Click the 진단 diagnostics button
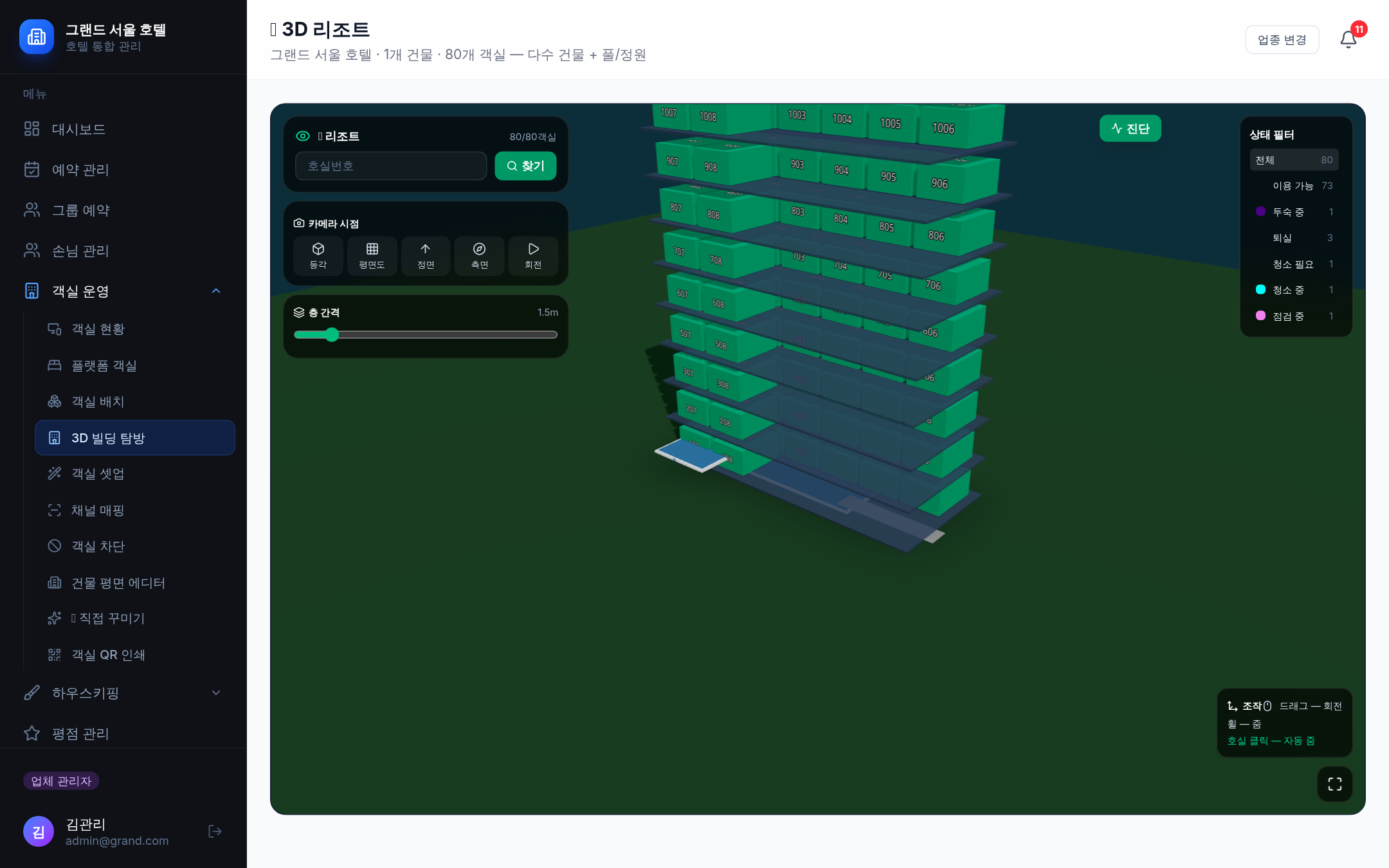Image resolution: width=1389 pixels, height=868 pixels. [1130, 129]
